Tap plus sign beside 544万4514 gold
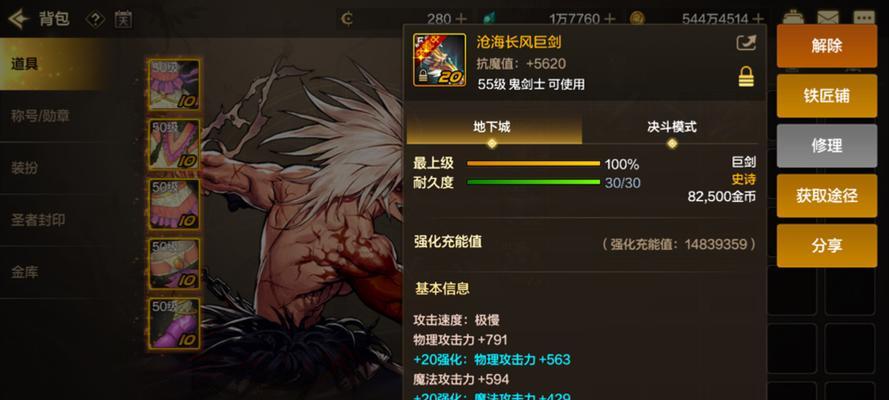Screen dimensions: 889x400 [758, 19]
